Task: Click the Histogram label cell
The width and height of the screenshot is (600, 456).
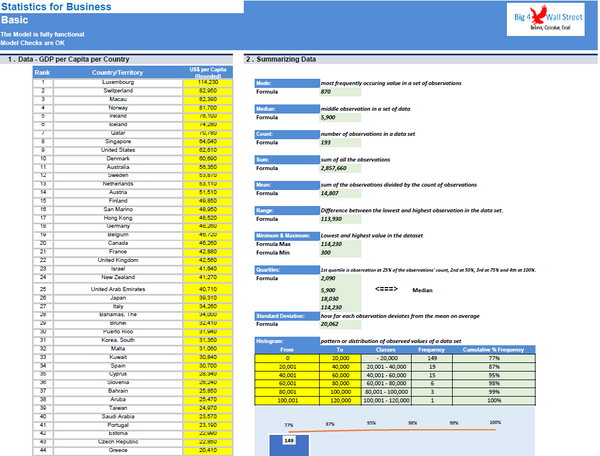Action: pos(287,341)
